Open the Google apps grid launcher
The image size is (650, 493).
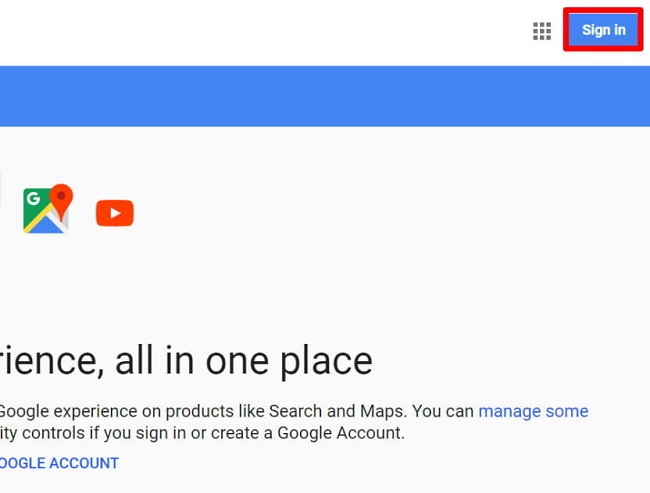click(x=542, y=31)
